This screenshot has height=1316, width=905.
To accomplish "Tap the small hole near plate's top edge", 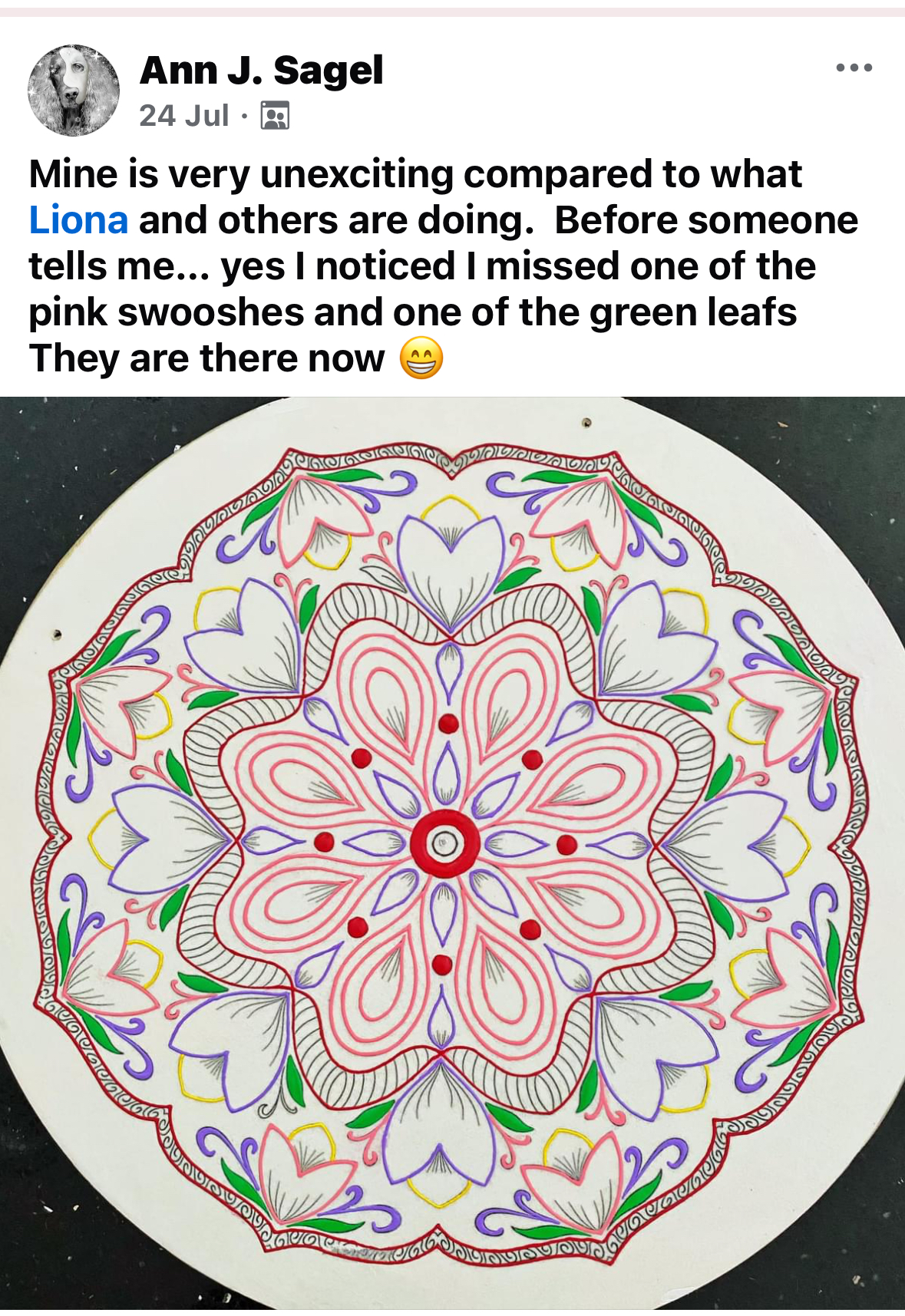I will click(x=587, y=422).
